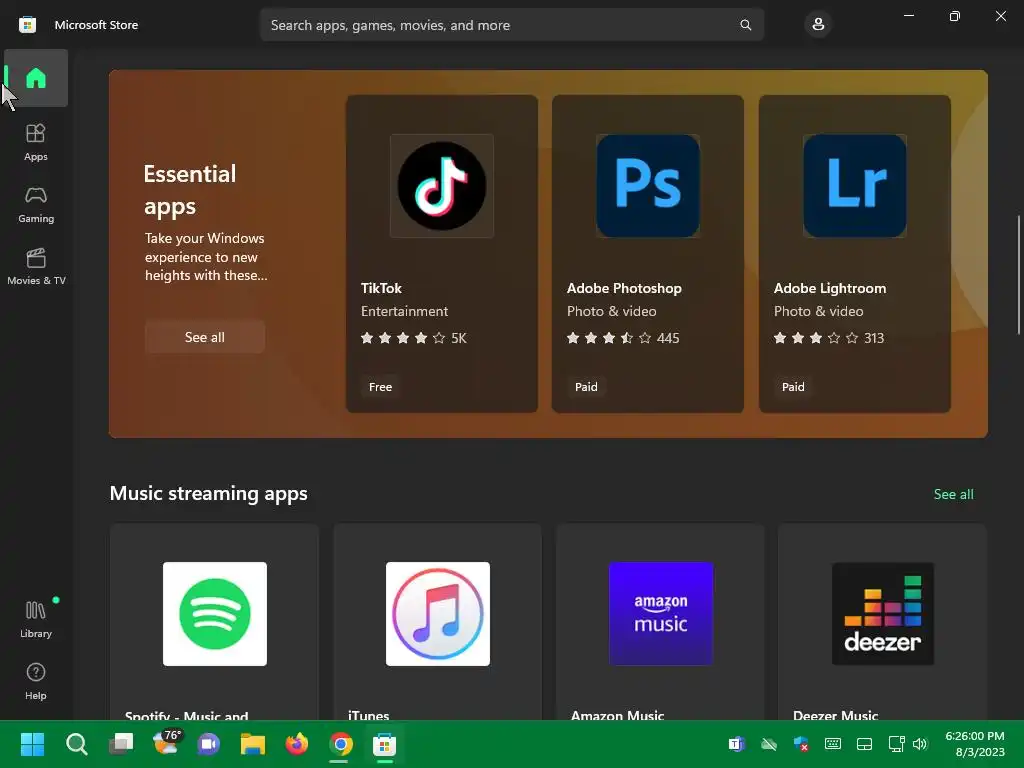Open Movies & TV section
This screenshot has width=1024, height=768.
[x=36, y=266]
